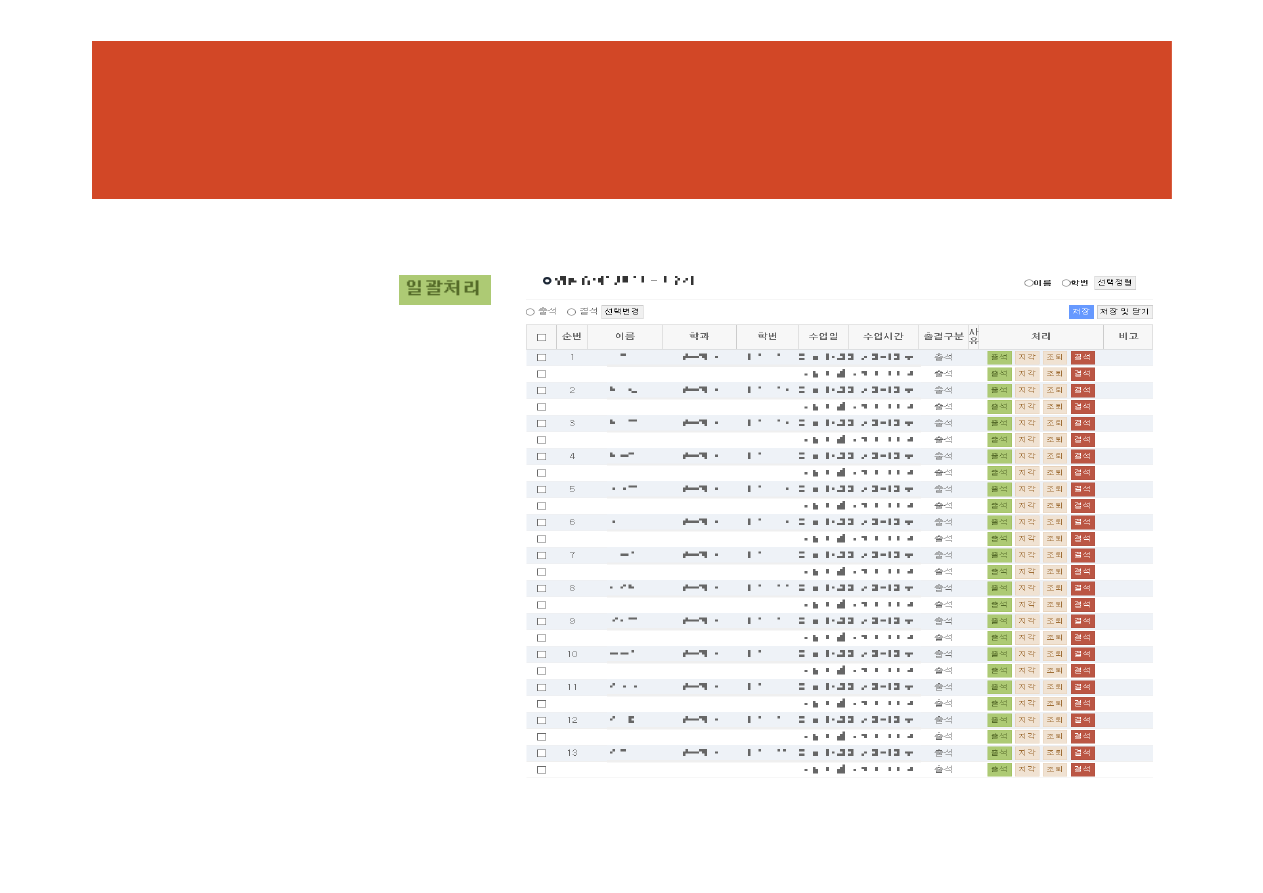Toggle the select-all checkbox in table header
The image size is (1263, 893).
point(541,337)
